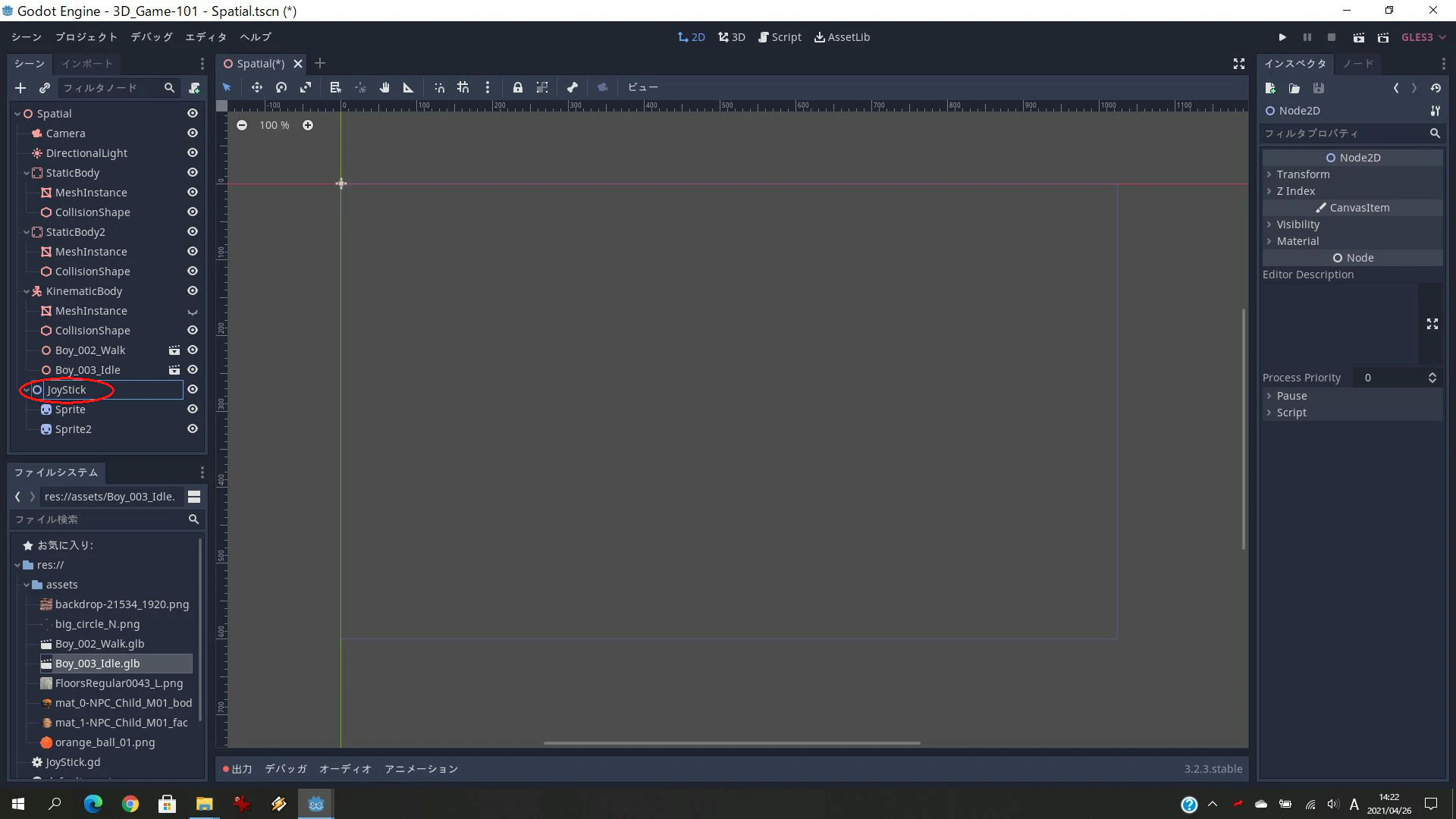Collapse the StaticBody node
1456x819 pixels.
(x=27, y=173)
